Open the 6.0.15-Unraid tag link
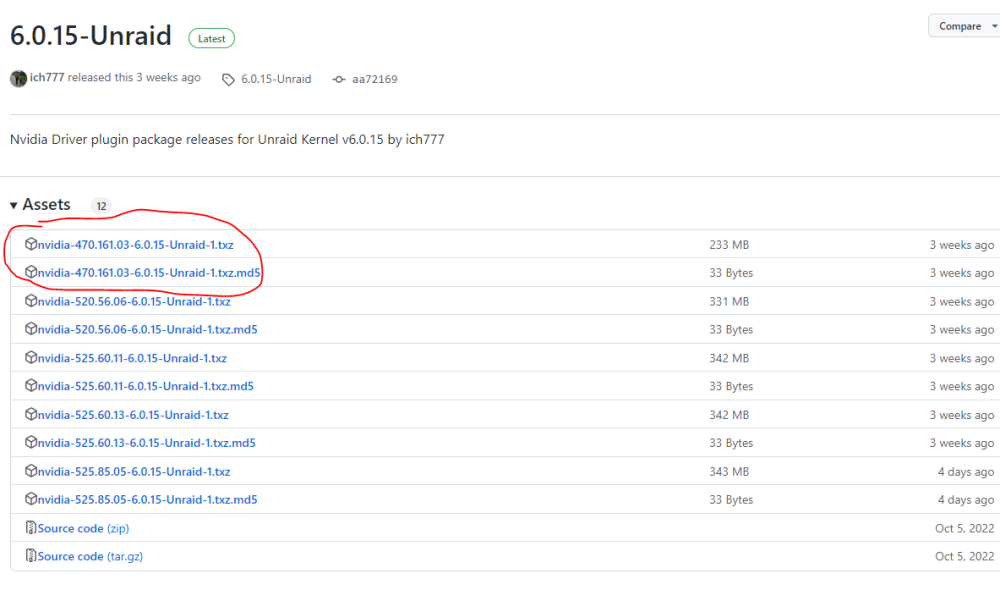1000x590 pixels. [276, 79]
